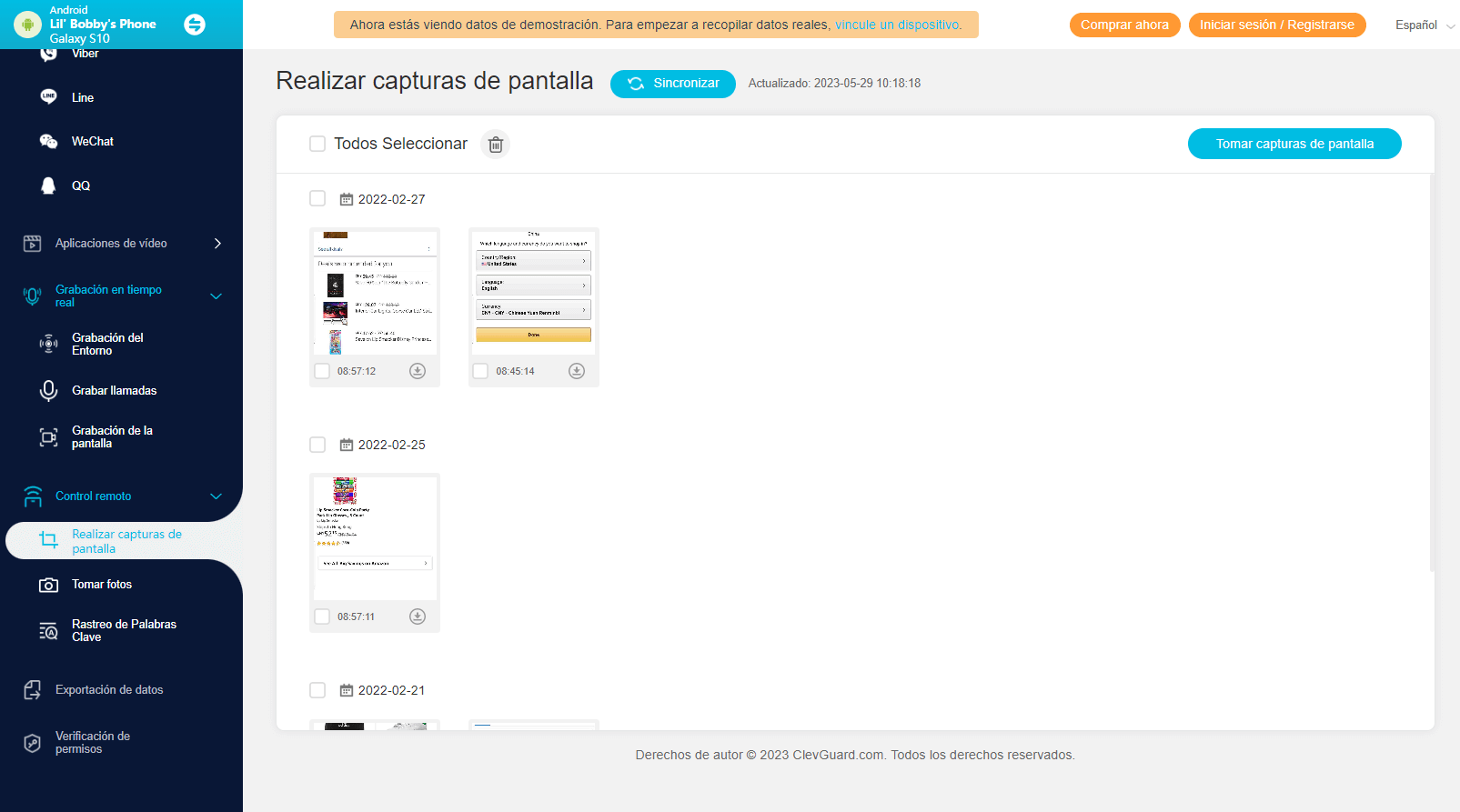
Task: Click the 2022-02-27 date label
Action: 392,199
